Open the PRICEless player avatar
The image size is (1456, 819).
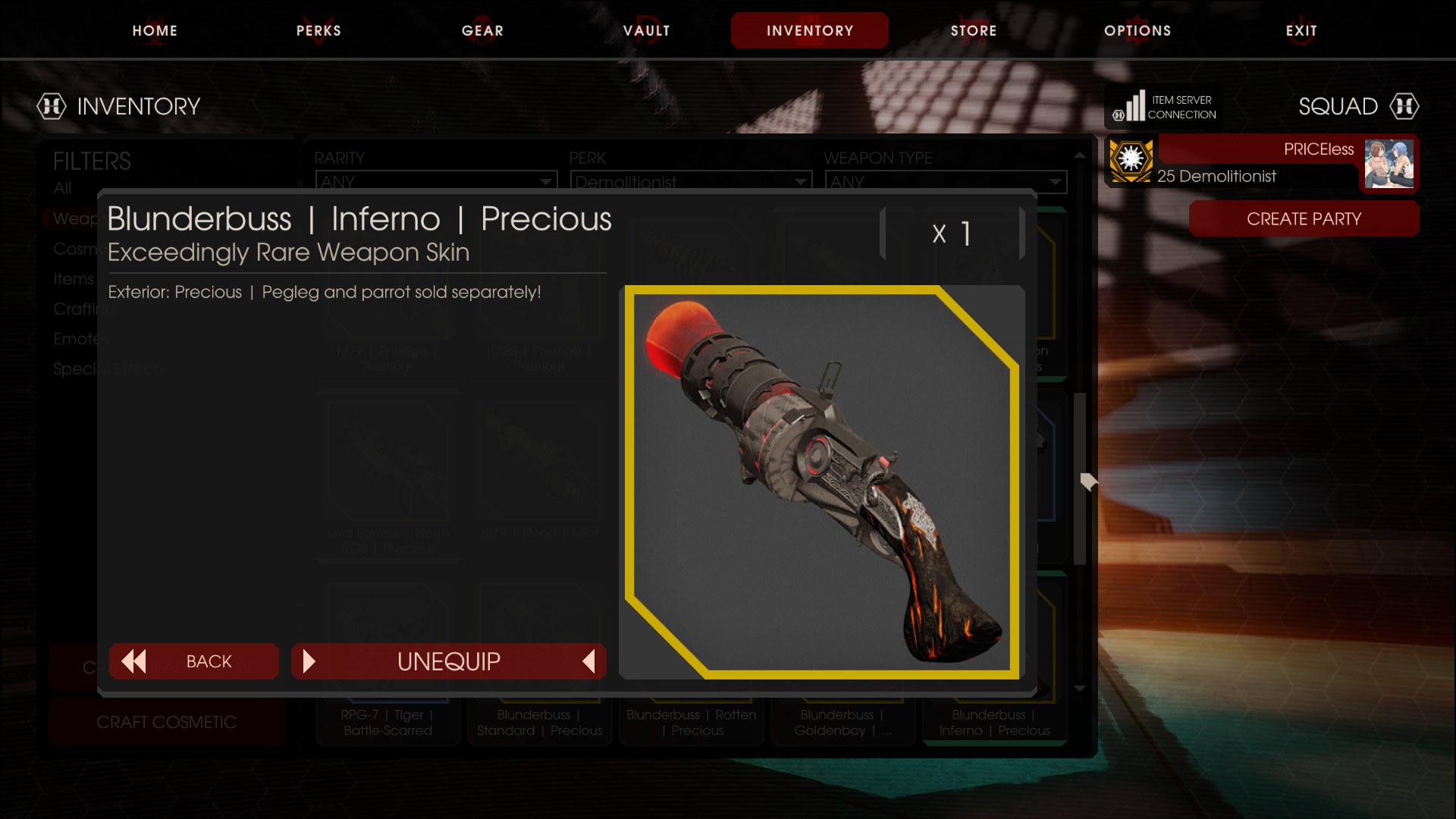(1389, 163)
